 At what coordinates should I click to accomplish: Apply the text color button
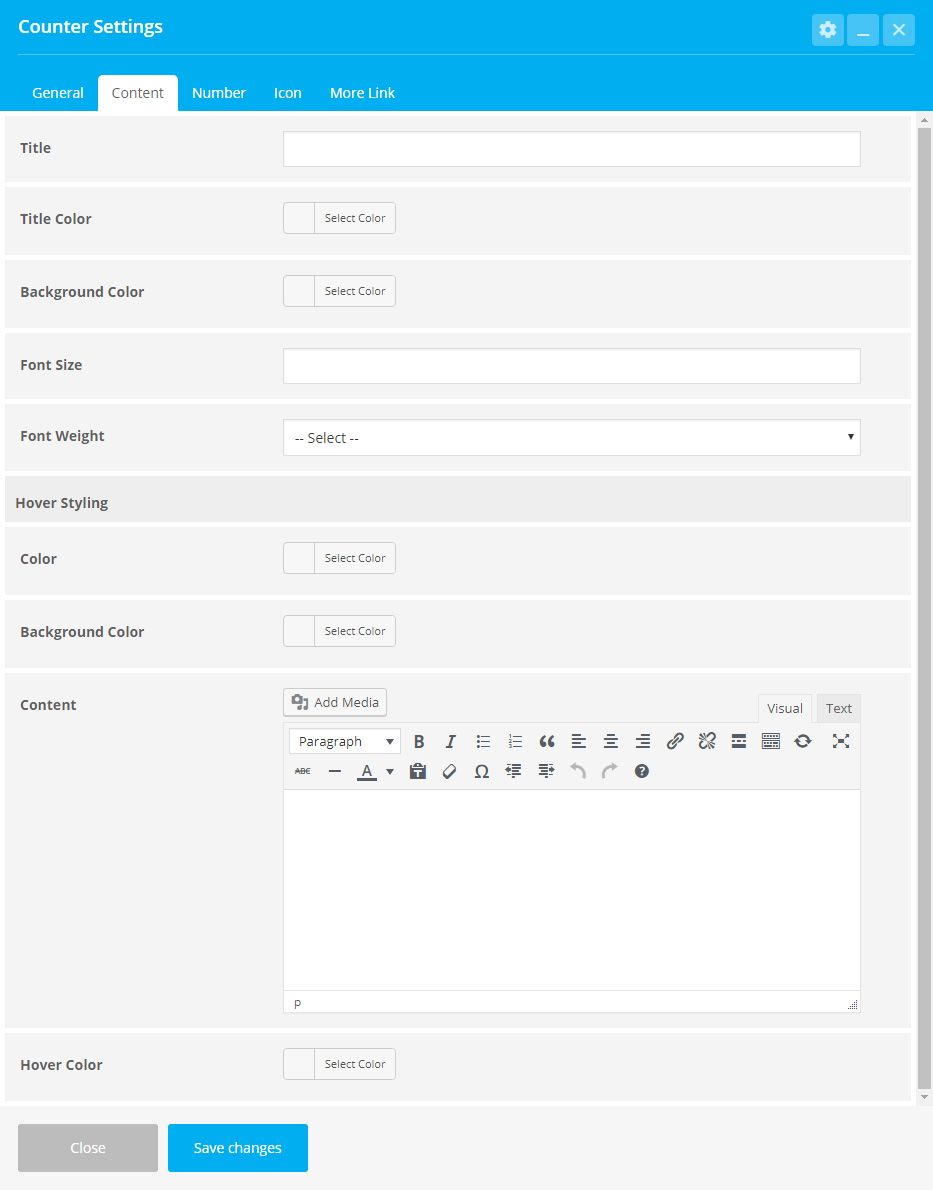pos(367,771)
